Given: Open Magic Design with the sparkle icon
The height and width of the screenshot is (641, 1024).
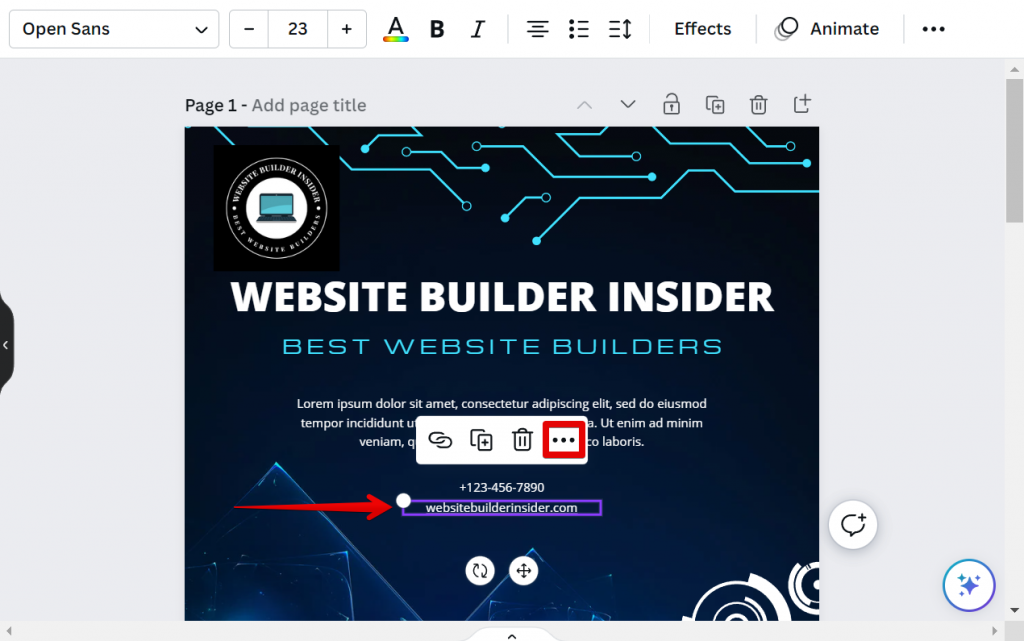Looking at the screenshot, I should pos(968,585).
